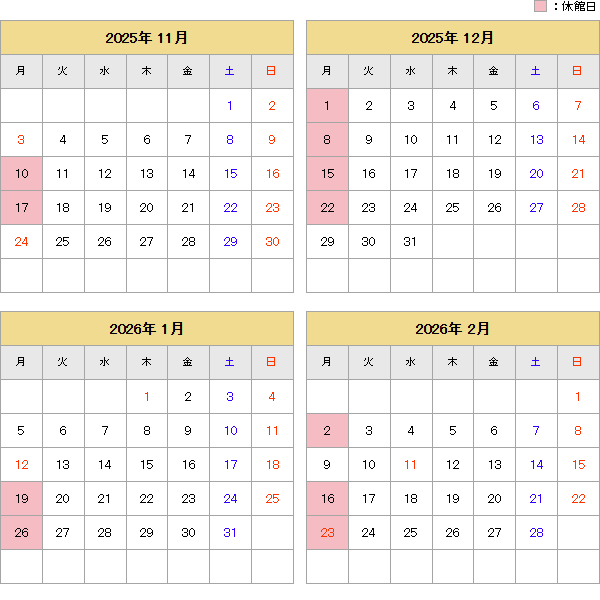Select December 31, 2025
This screenshot has height=600, width=600.
[410, 242]
